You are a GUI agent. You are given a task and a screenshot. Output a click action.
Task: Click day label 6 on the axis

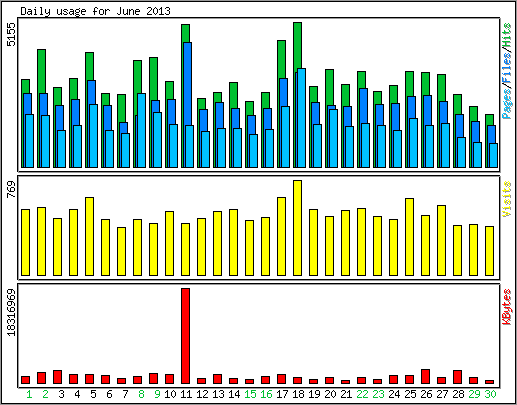point(109,395)
